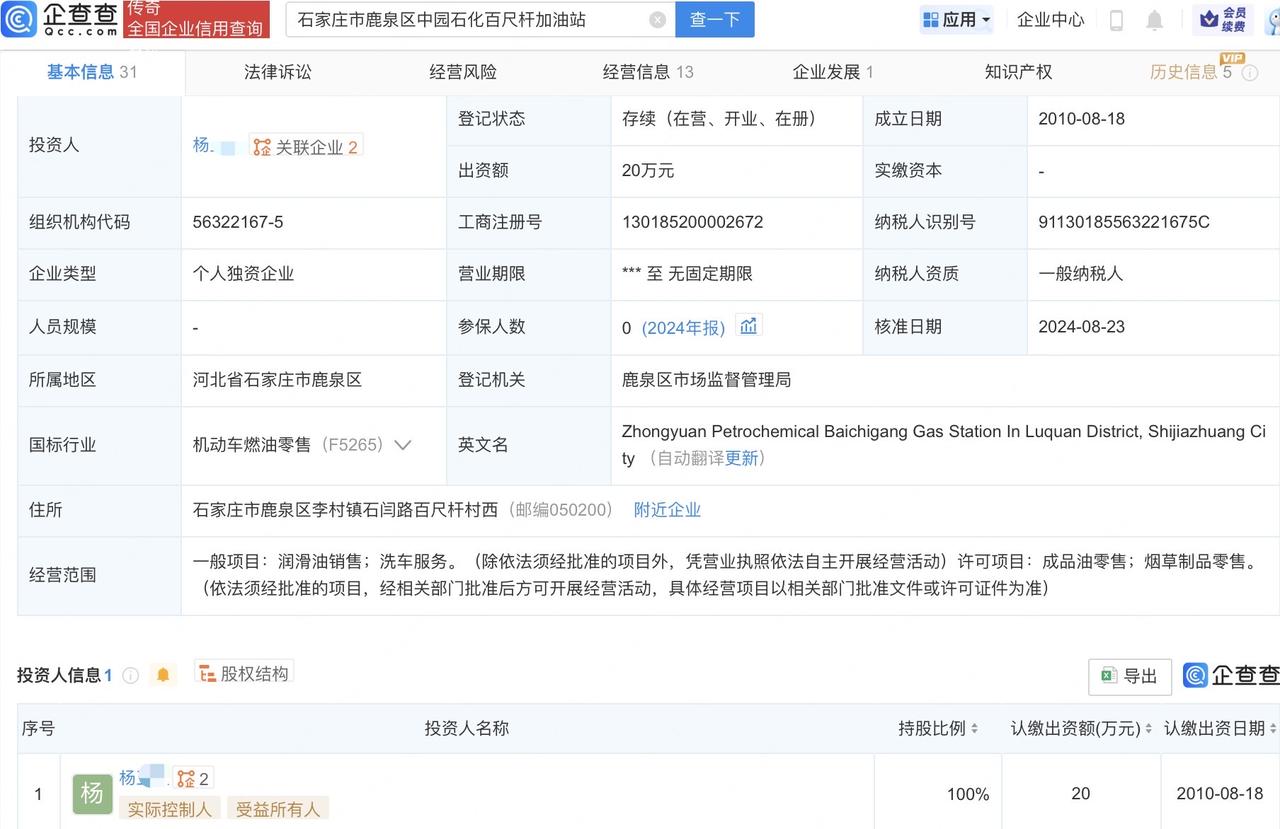Click the 全国企业信用查询 banner
This screenshot has height=829, width=1280.
pos(198,20)
